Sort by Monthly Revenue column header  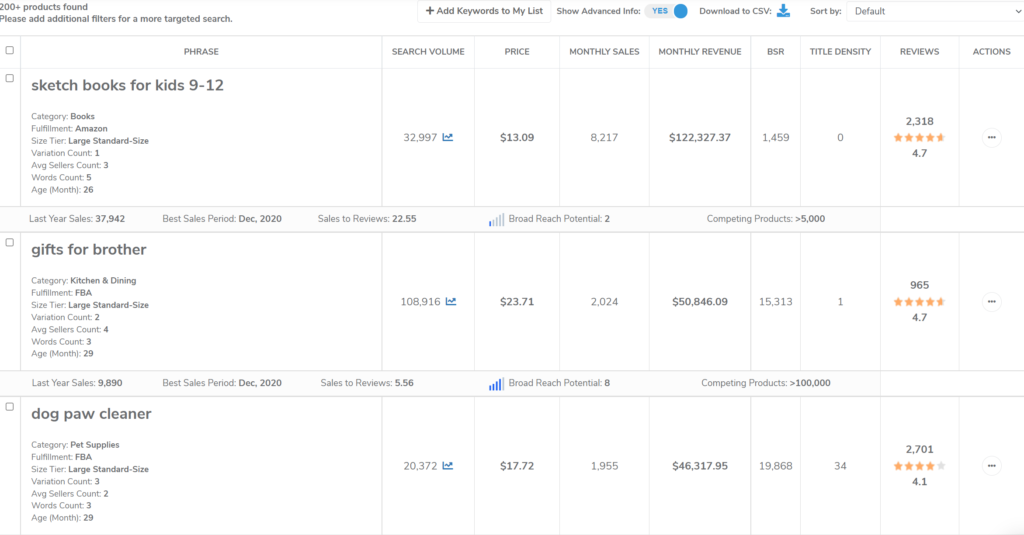[x=698, y=52]
